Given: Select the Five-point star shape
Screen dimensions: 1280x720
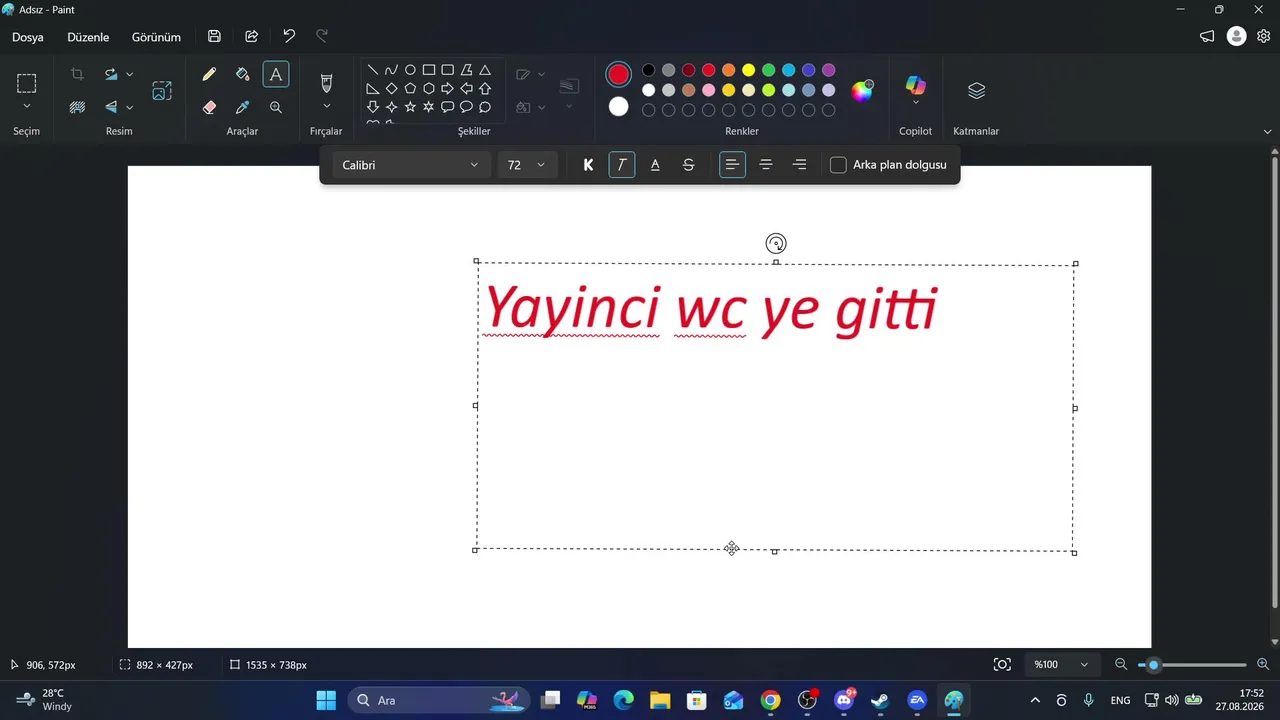Looking at the screenshot, I should point(410,107).
